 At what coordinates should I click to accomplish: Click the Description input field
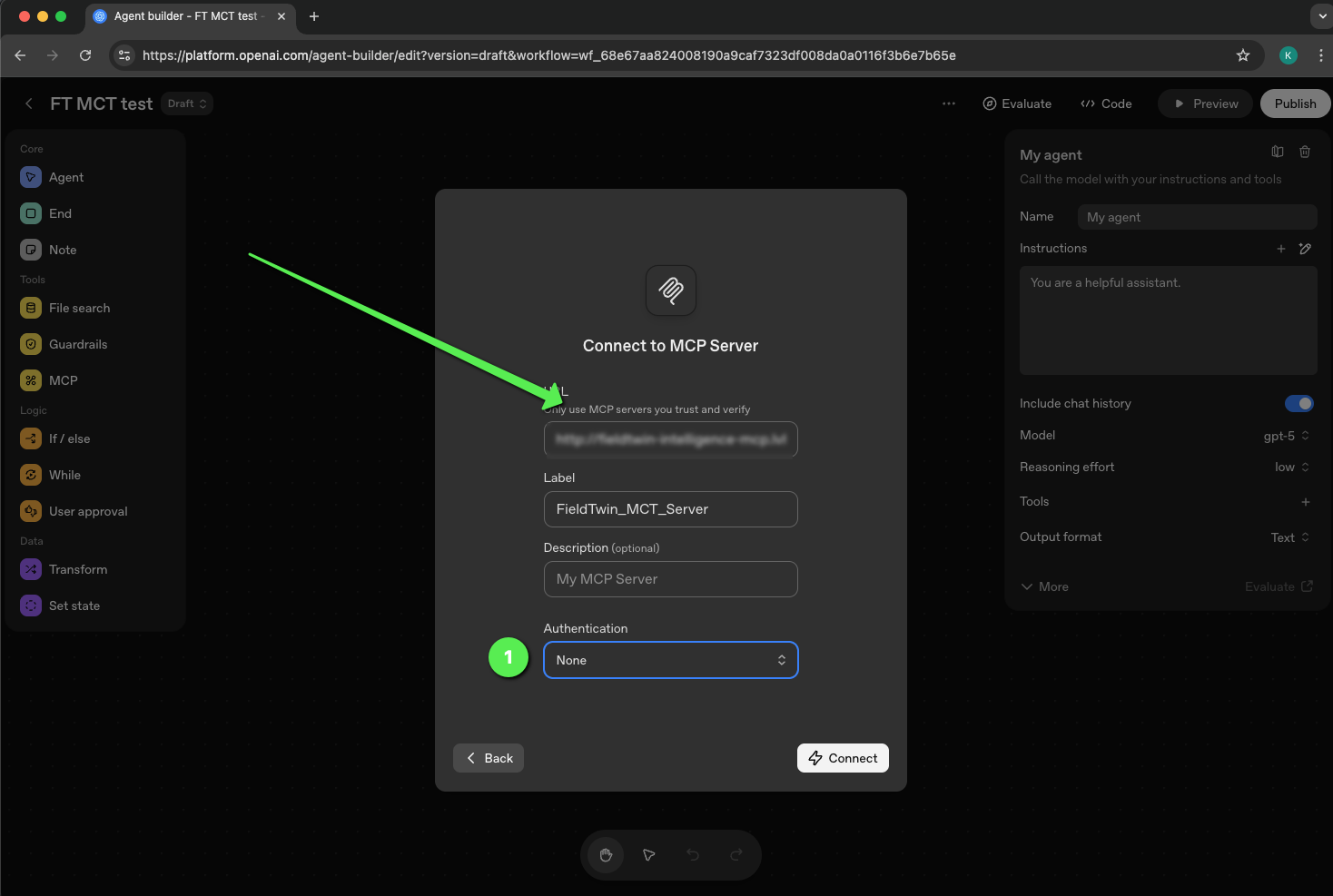click(x=670, y=579)
